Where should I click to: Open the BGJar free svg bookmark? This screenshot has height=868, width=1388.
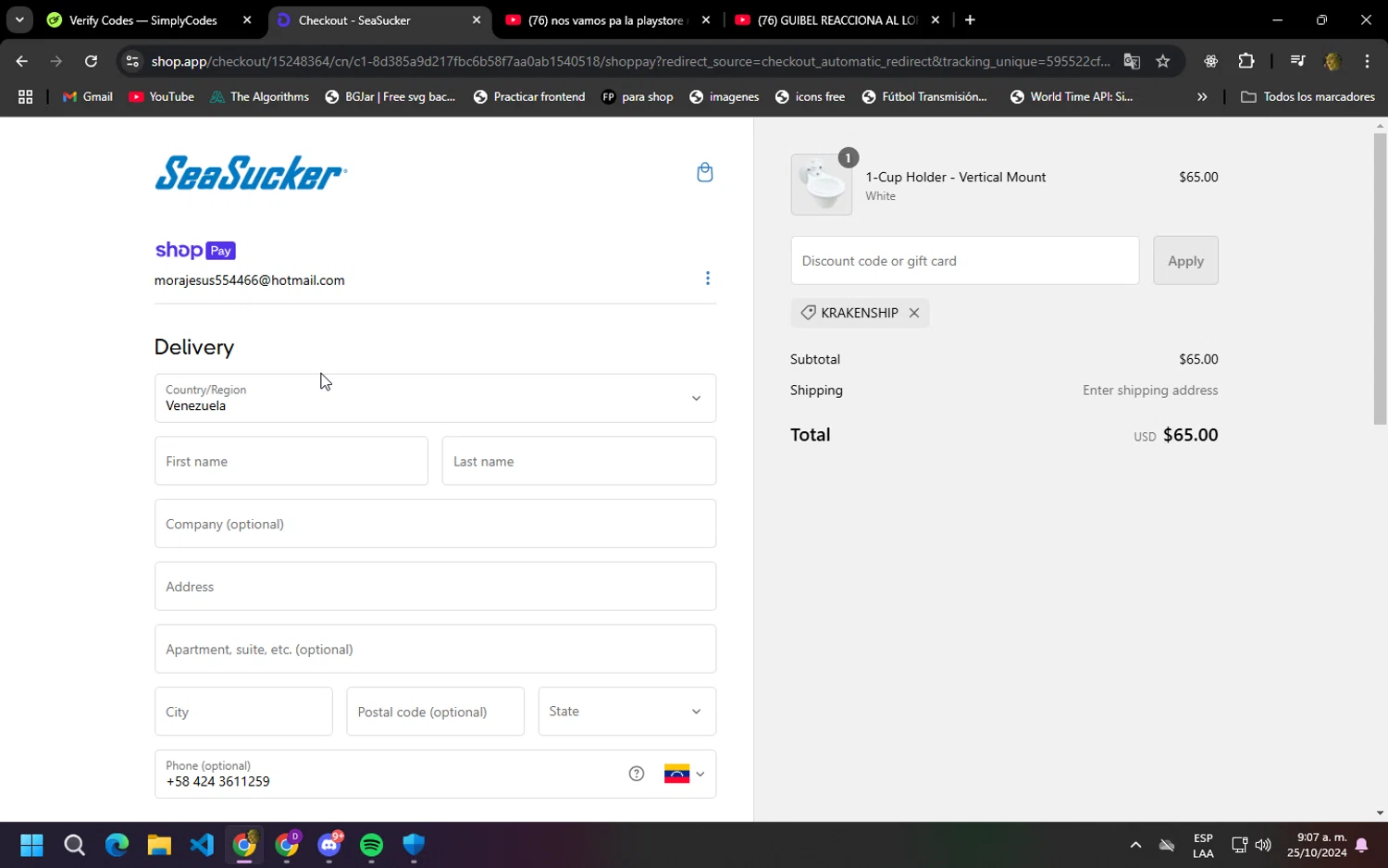pos(390,96)
